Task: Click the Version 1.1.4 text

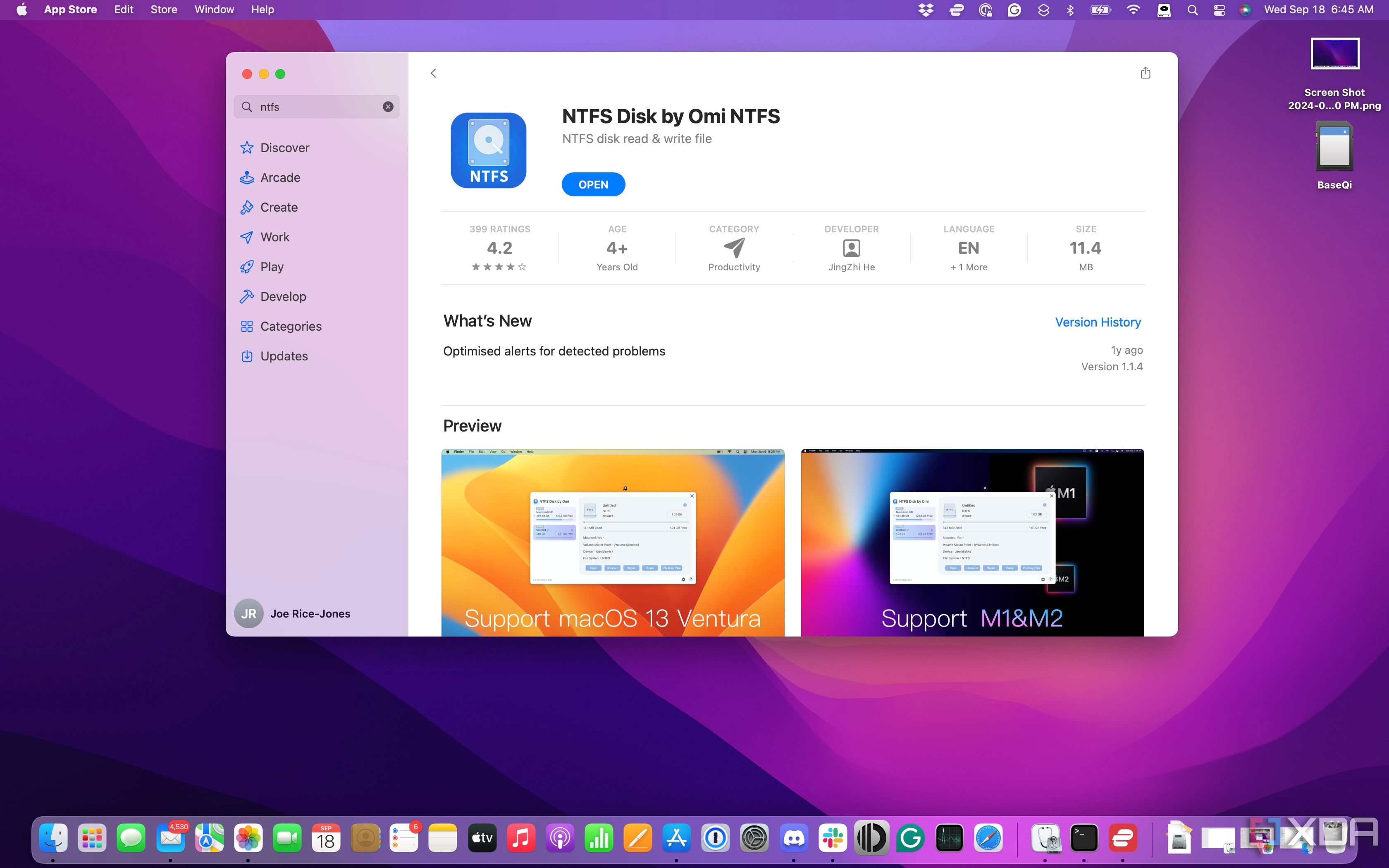Action: 1112,366
